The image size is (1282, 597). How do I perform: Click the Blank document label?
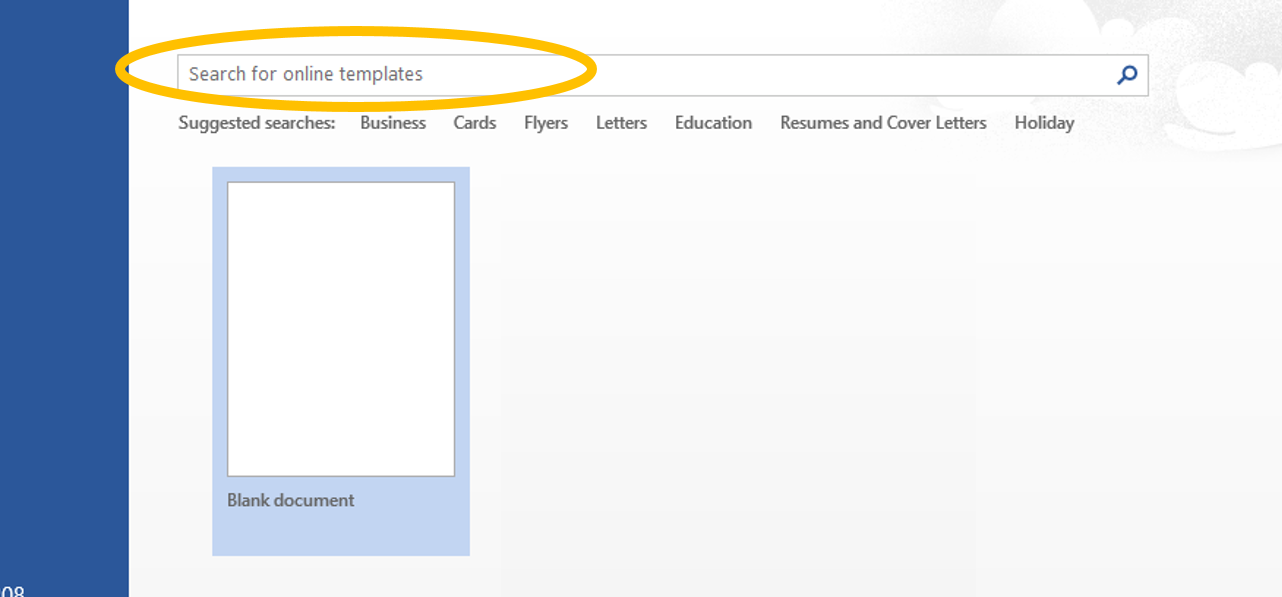(291, 500)
